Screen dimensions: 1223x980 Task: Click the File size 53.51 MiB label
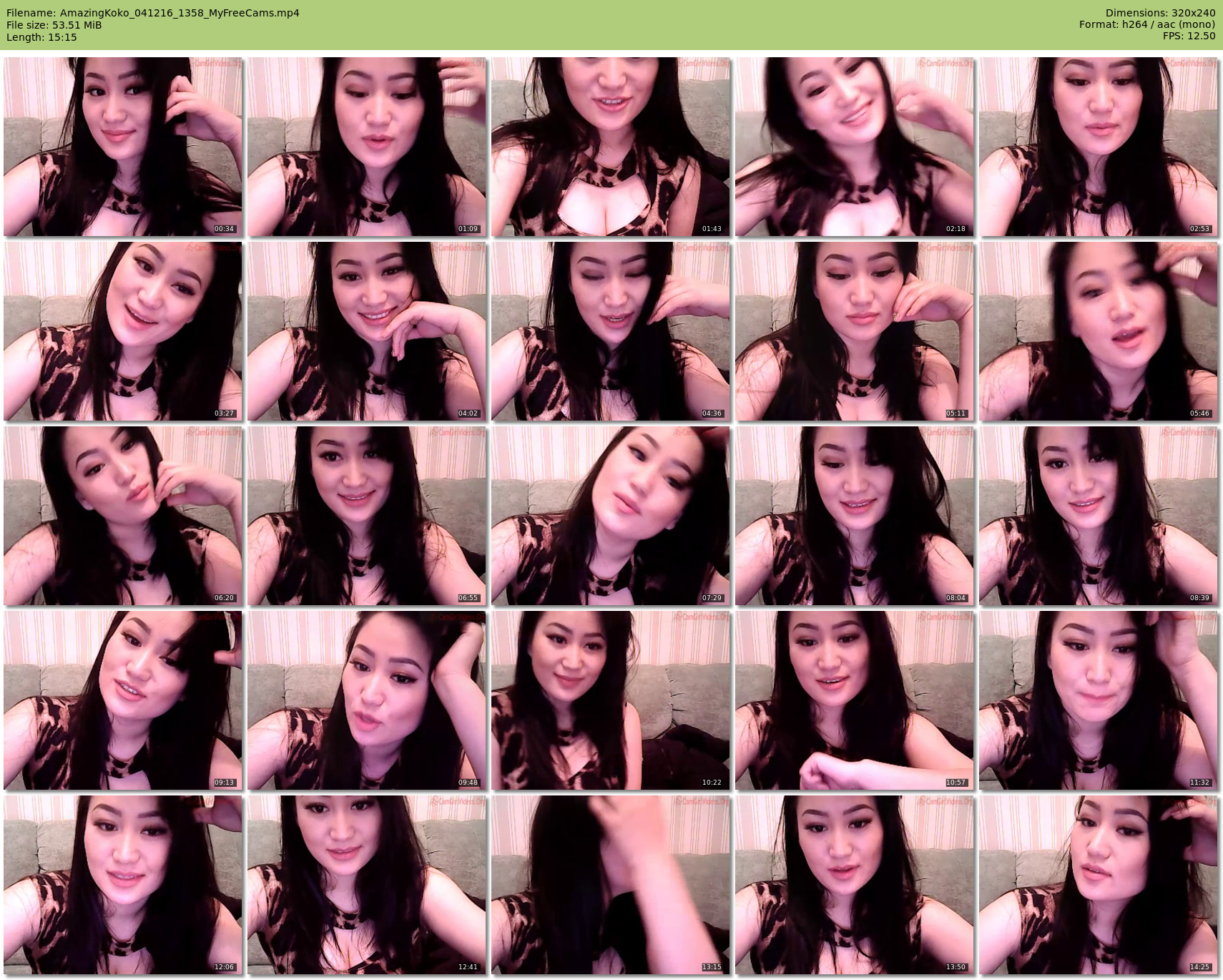point(54,25)
